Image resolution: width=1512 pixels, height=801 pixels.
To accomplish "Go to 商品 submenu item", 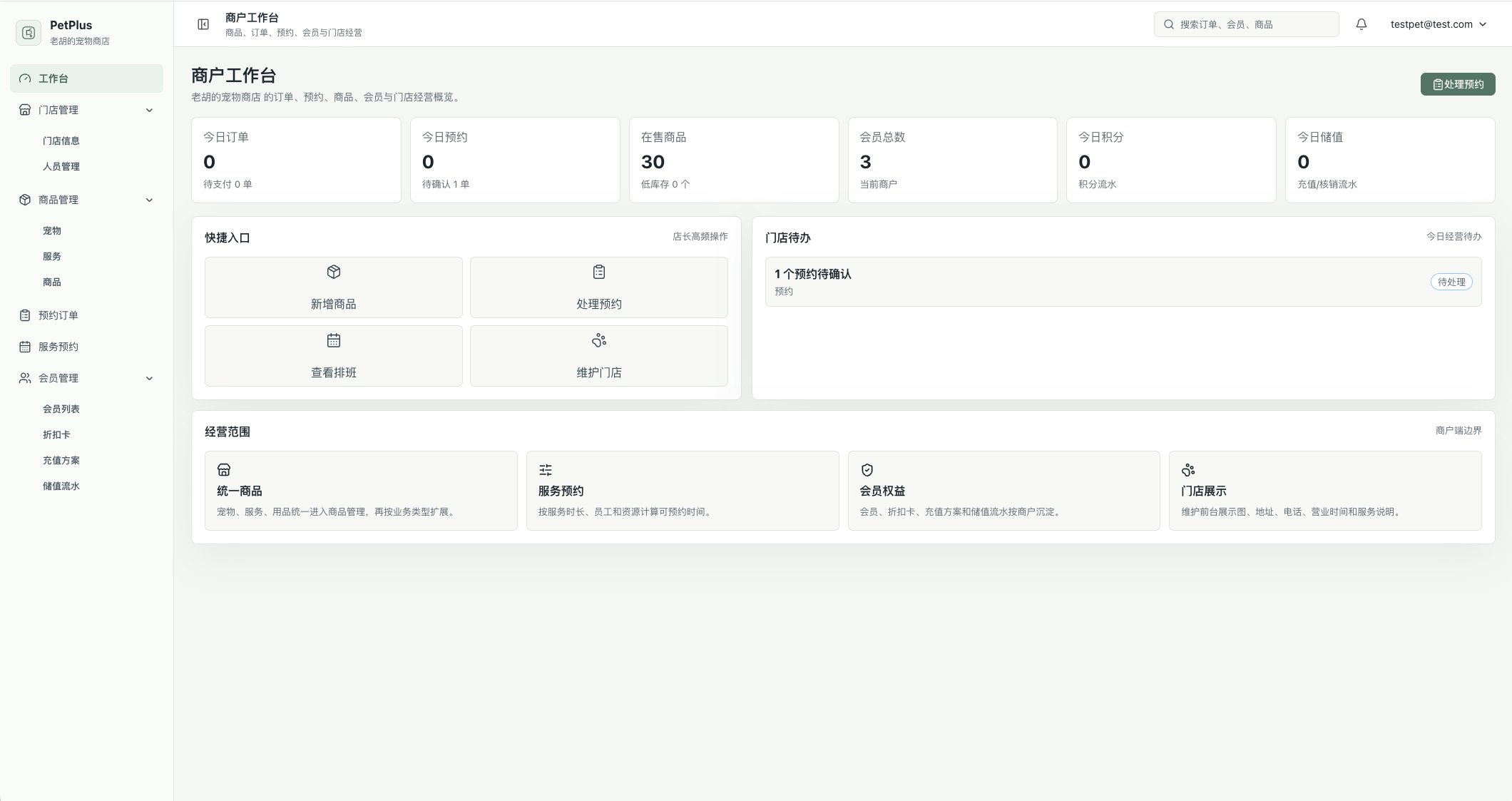I will (52, 282).
